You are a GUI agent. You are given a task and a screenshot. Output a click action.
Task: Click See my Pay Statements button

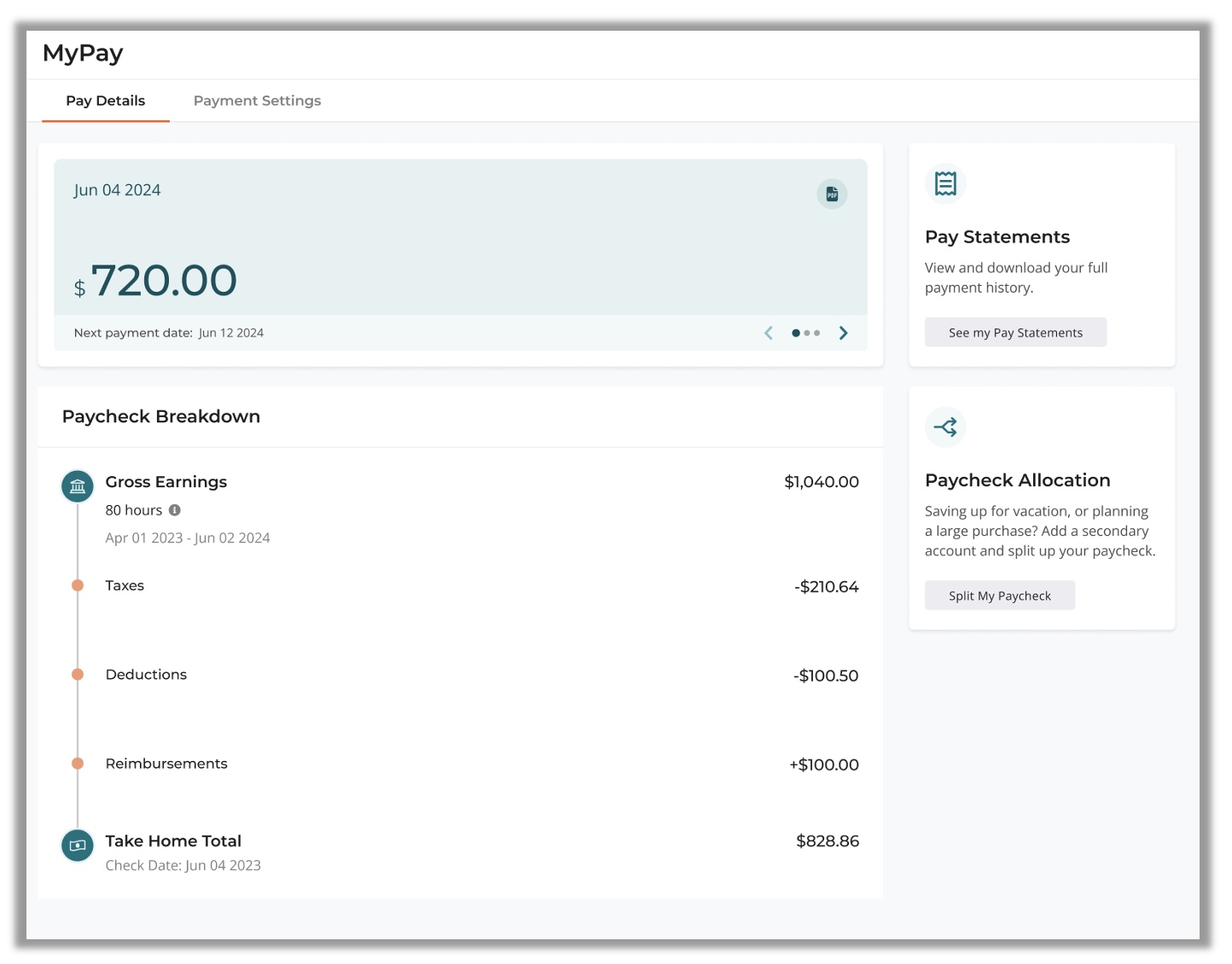(1015, 333)
